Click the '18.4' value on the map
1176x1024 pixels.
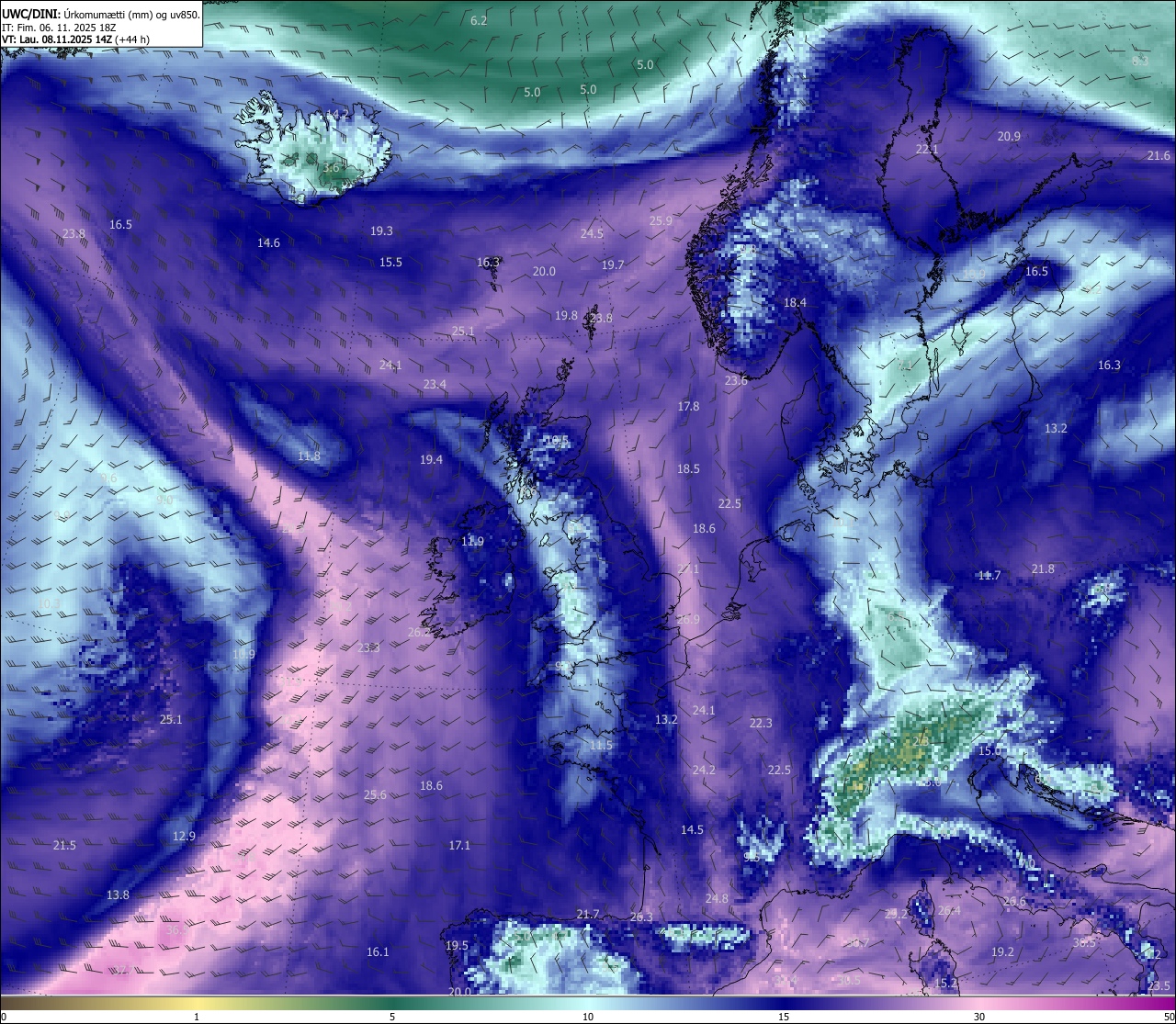tap(795, 302)
